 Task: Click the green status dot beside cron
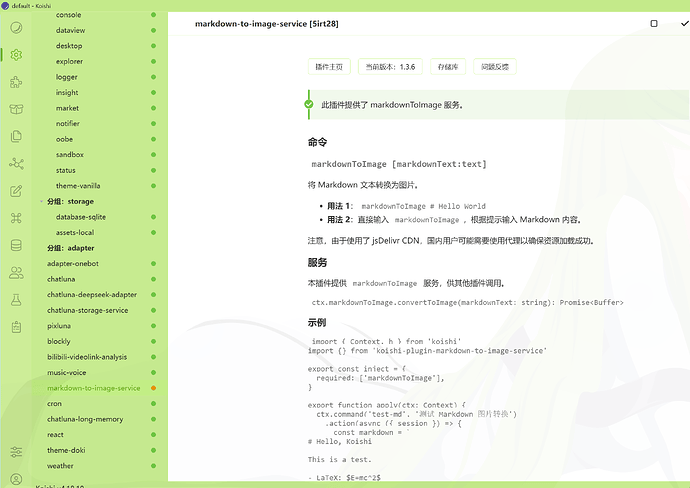click(x=154, y=404)
